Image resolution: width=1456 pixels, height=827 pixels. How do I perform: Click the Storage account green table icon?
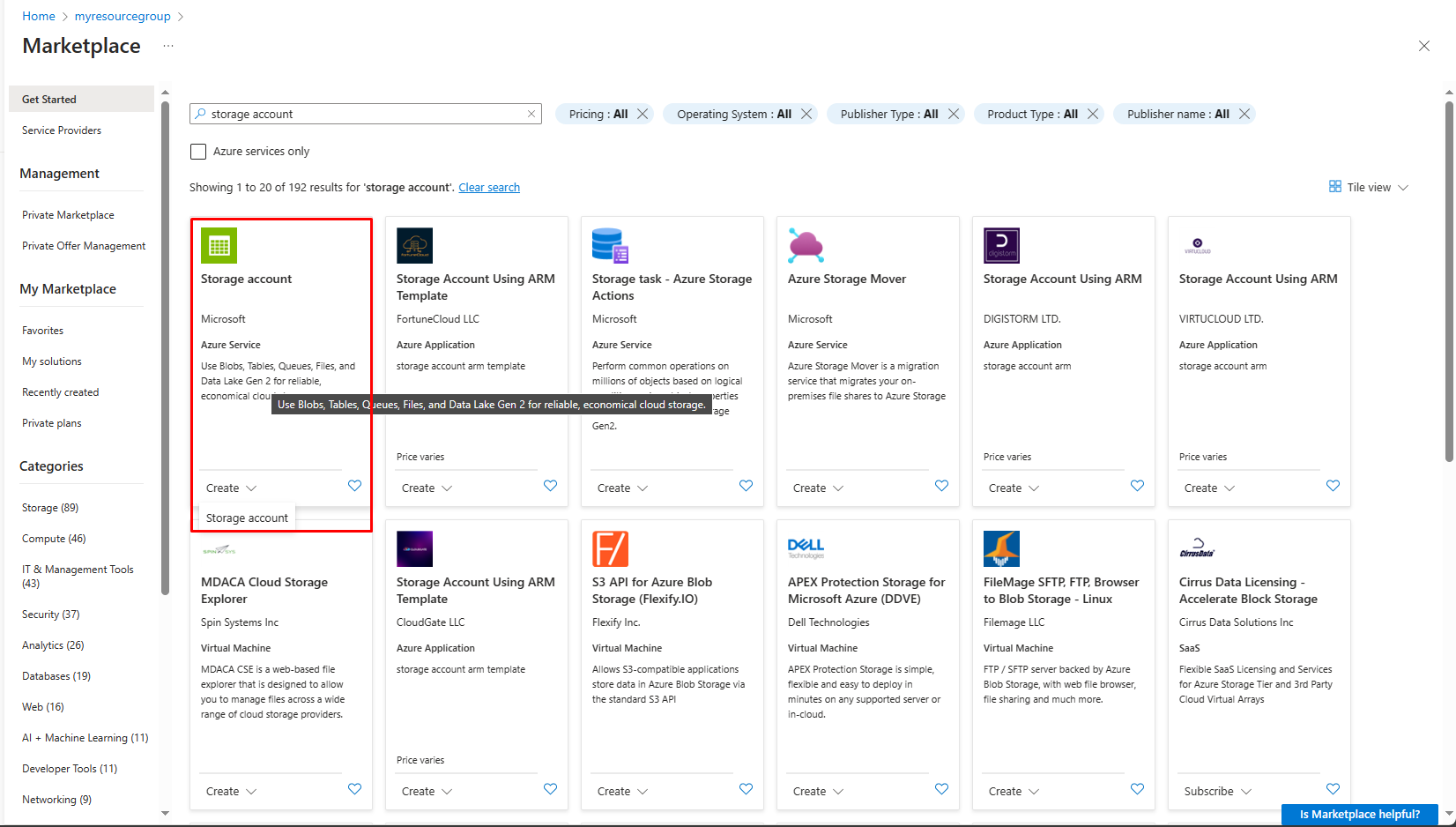(x=219, y=245)
